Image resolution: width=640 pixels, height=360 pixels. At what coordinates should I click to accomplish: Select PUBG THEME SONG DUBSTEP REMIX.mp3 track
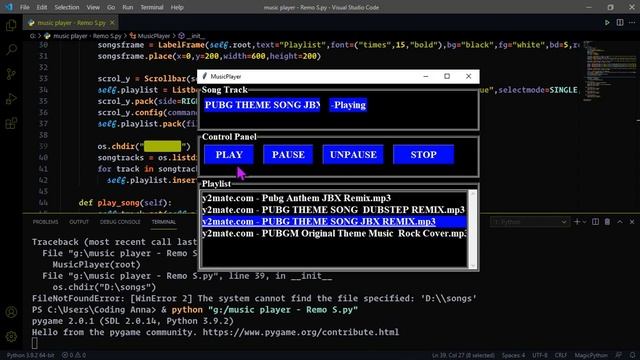click(334, 210)
